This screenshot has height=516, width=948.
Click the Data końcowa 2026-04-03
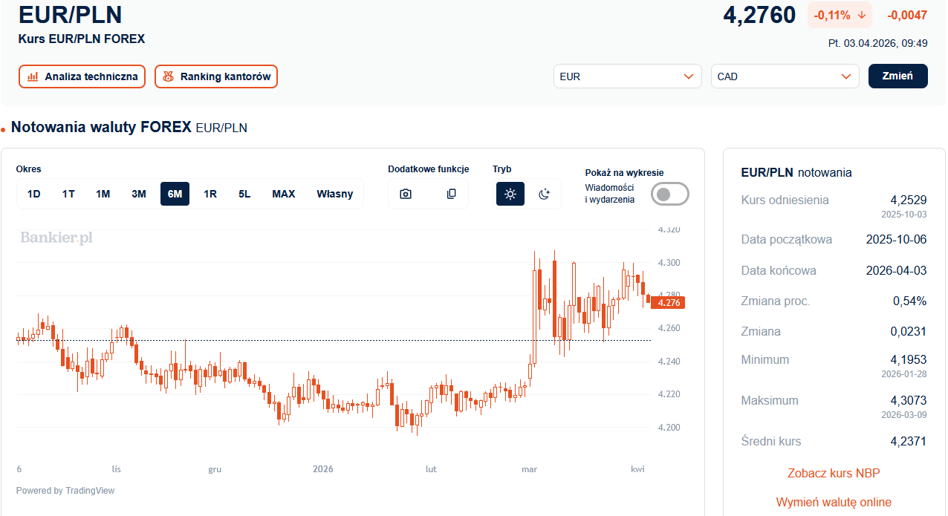[x=896, y=270]
